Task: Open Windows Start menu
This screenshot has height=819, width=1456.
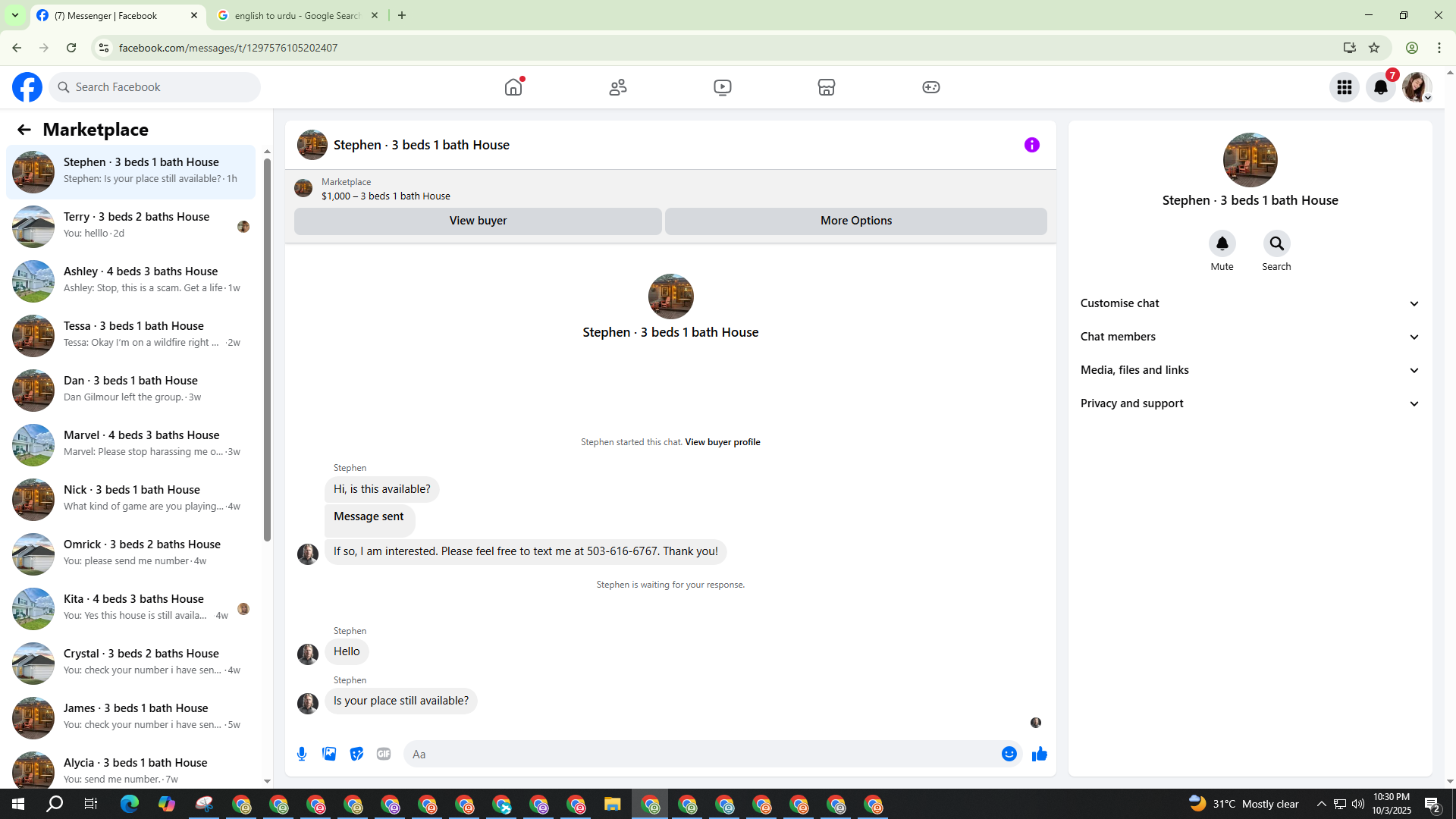Action: (x=18, y=804)
